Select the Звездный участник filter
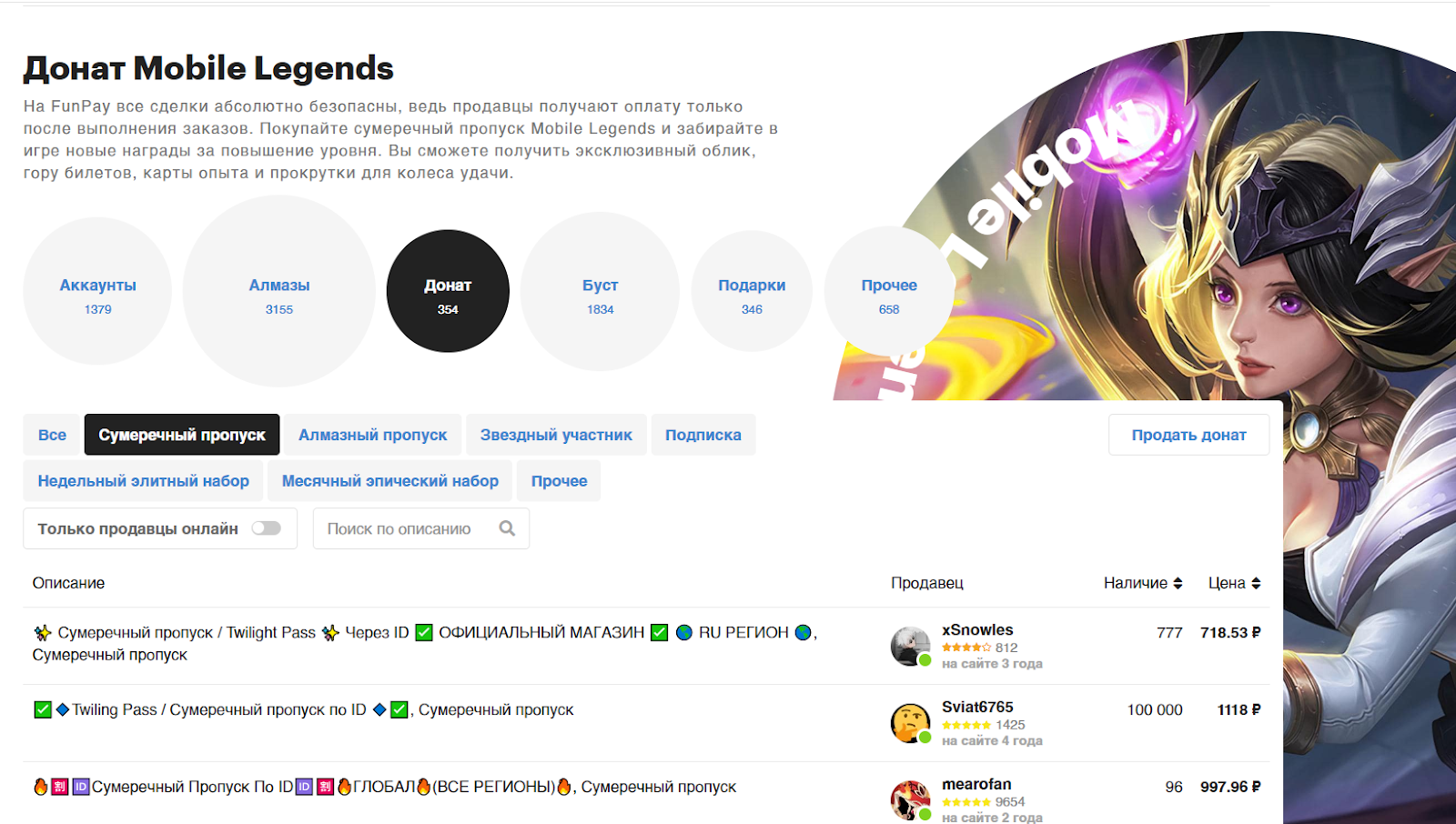Viewport: 1456px width, 824px height. (x=556, y=435)
